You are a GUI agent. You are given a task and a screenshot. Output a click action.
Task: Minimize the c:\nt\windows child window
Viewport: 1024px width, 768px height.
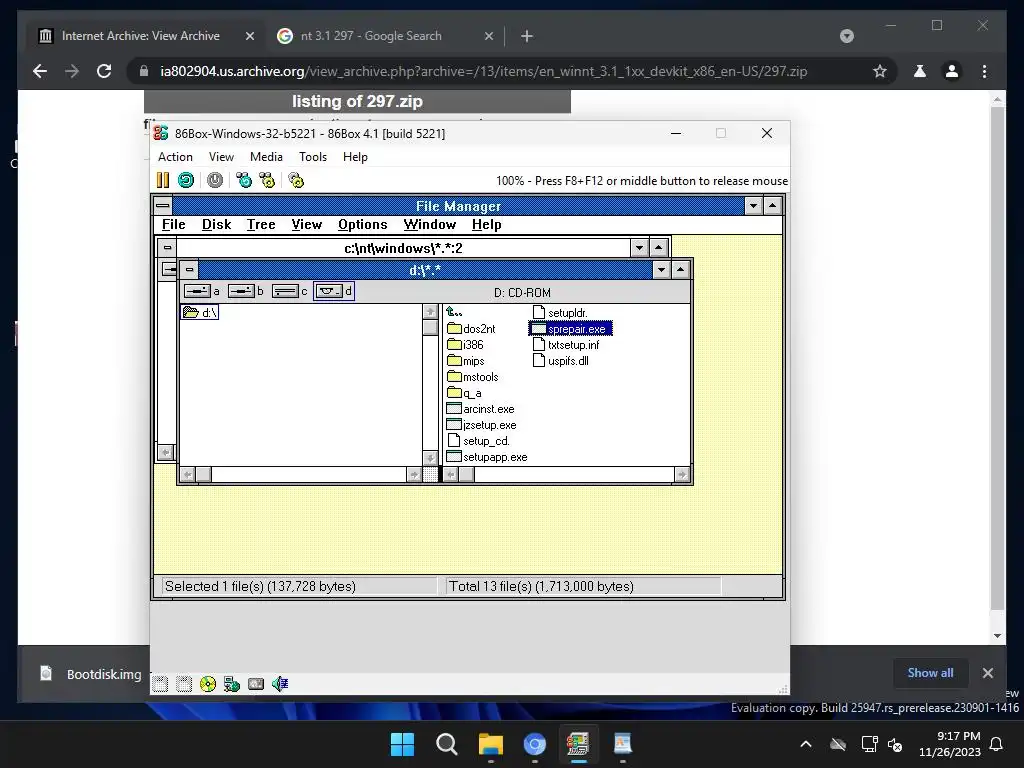[x=639, y=248]
